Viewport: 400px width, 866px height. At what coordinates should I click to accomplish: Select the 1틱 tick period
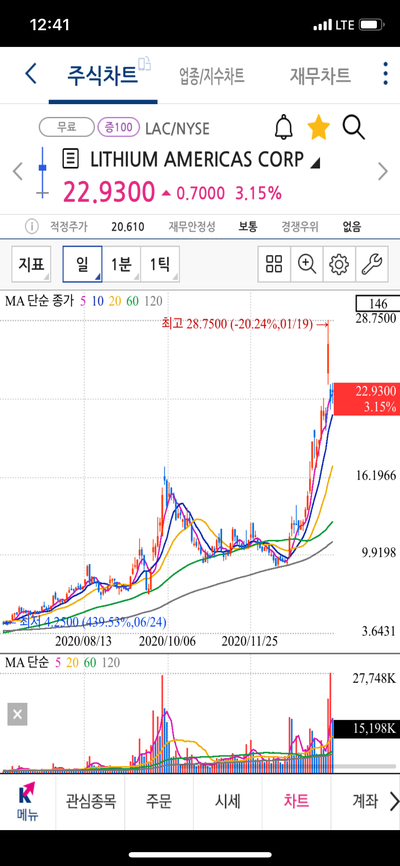160,264
